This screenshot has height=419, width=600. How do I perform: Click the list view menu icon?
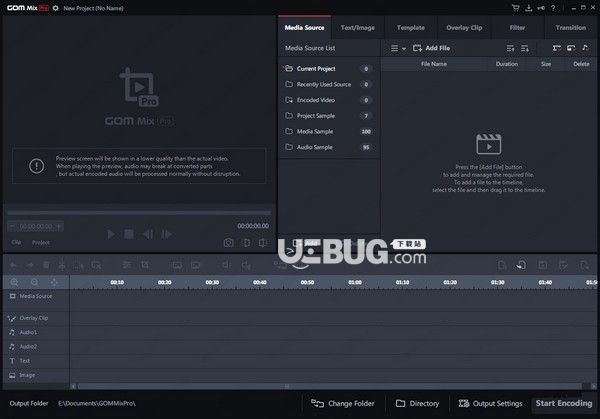coord(395,48)
